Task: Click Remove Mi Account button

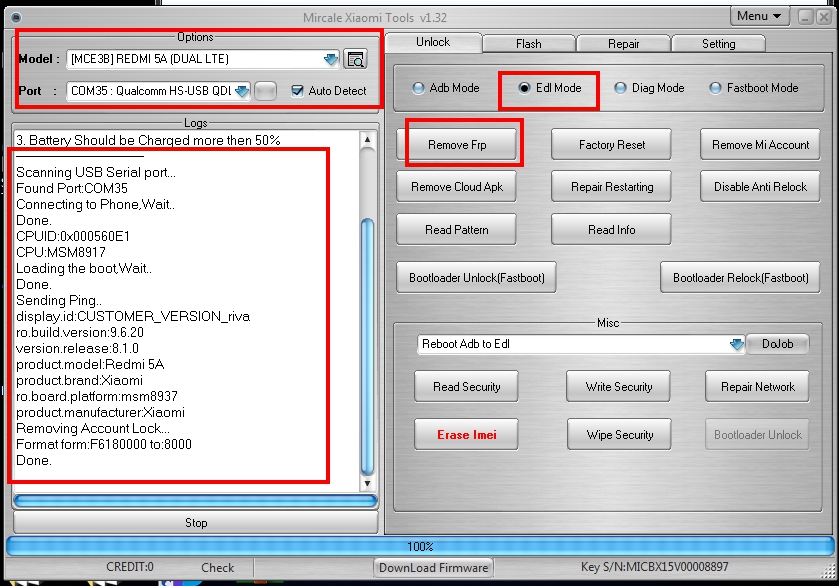Action: pyautogui.click(x=760, y=144)
